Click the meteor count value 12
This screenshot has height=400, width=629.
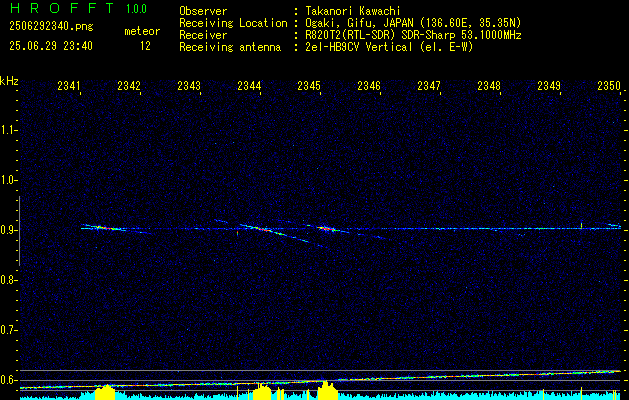click(145, 46)
